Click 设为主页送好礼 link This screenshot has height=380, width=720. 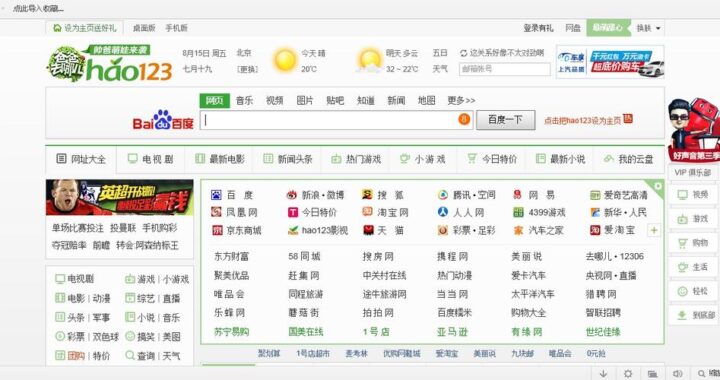click(x=85, y=28)
